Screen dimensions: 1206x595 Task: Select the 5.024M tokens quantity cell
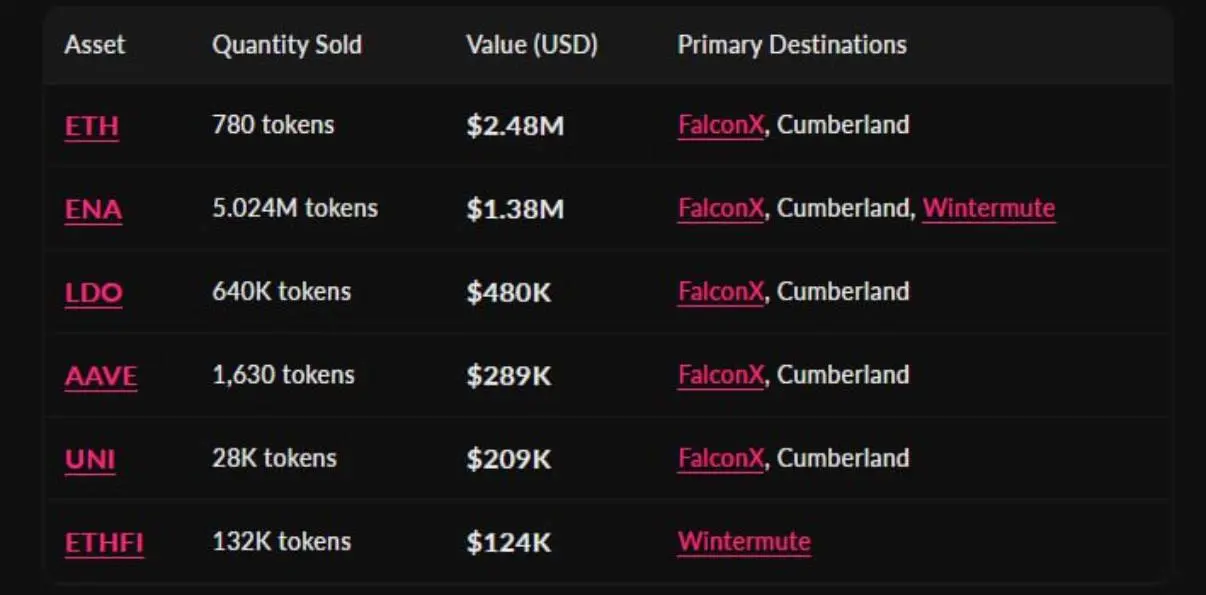point(295,208)
